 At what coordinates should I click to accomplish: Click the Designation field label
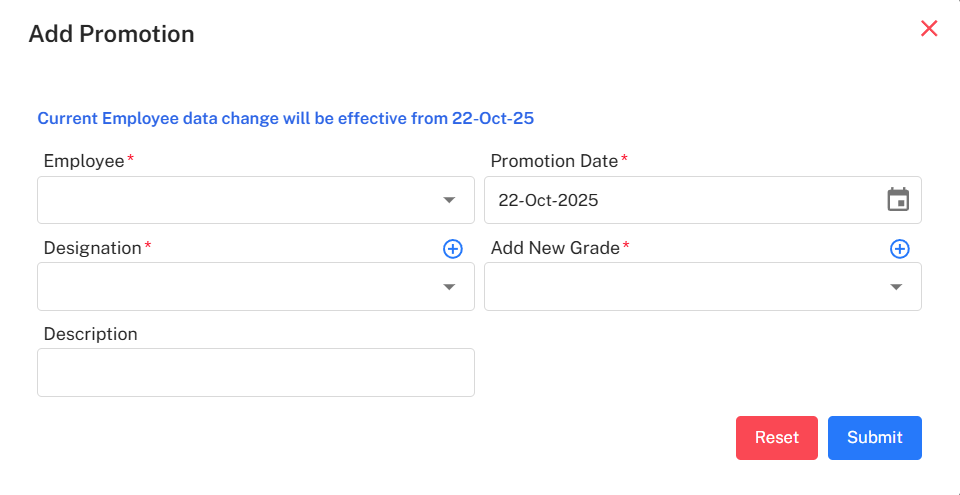tap(93, 248)
